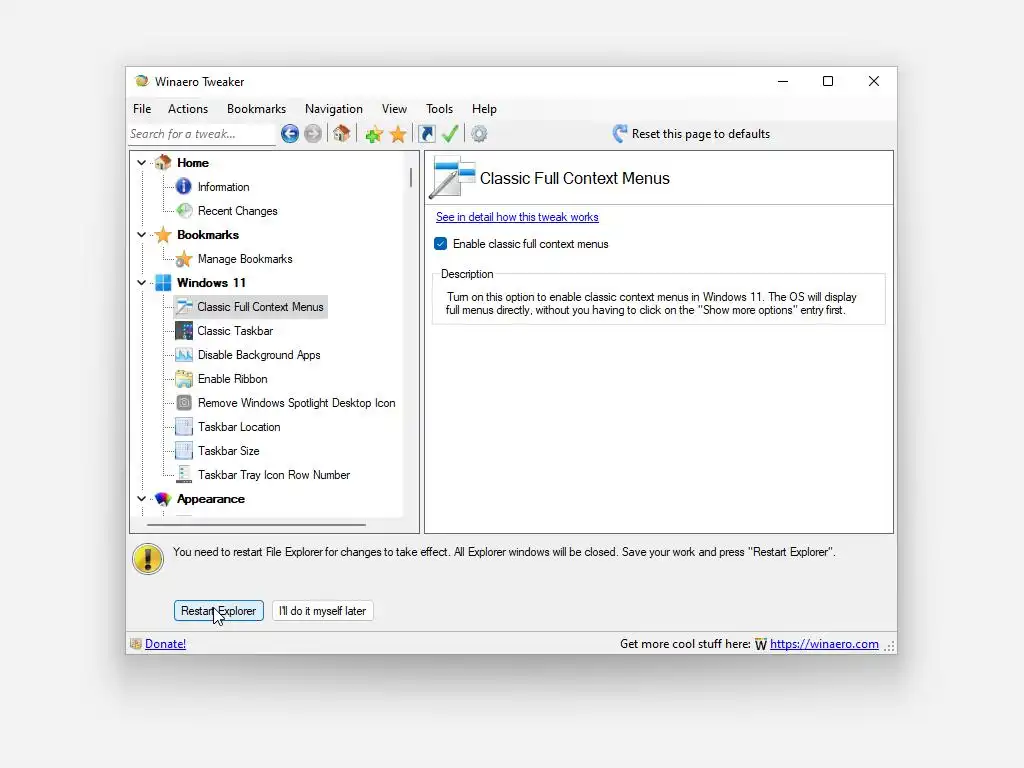Select the Classic Taskbar tree label
The height and width of the screenshot is (768, 1024).
click(x=235, y=331)
